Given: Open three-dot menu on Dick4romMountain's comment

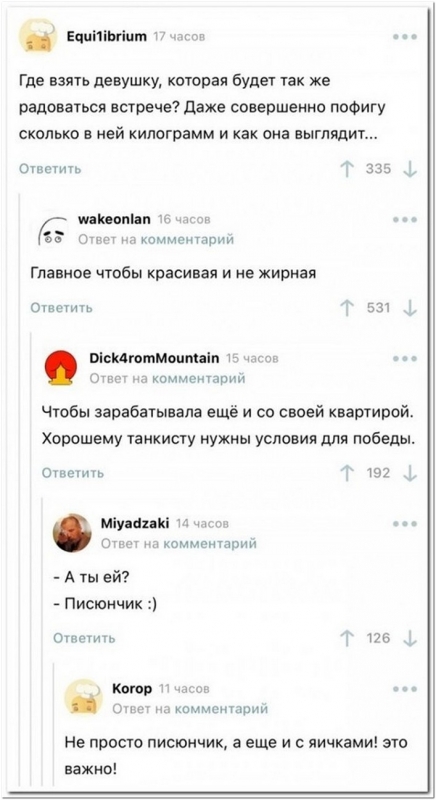Looking at the screenshot, I should (x=405, y=359).
